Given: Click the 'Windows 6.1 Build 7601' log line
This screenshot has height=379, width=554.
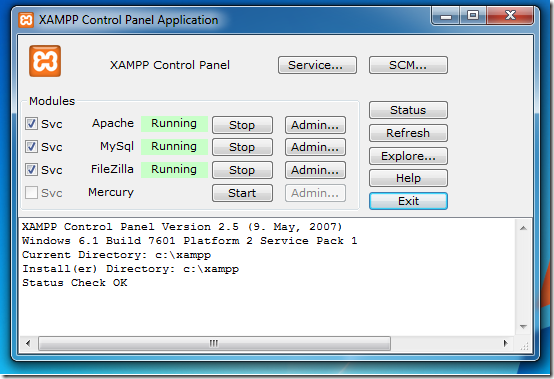Looking at the screenshot, I should click(x=190, y=241).
